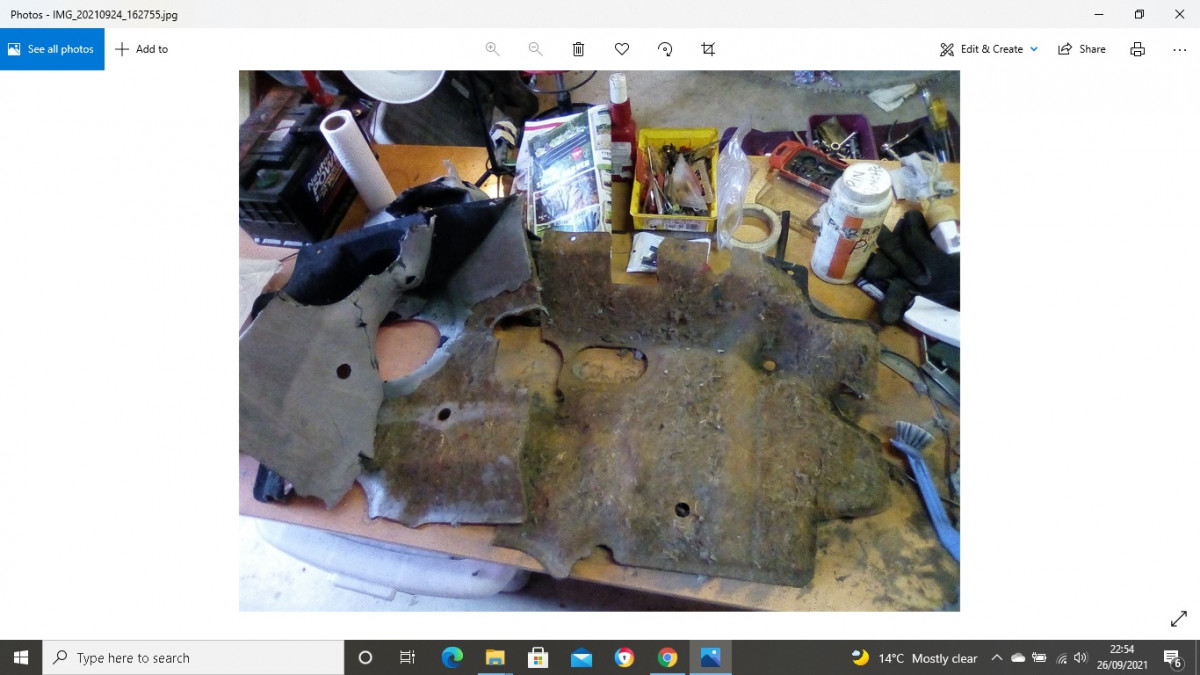Screen dimensions: 1200x675
Task: Show hidden system tray icons
Action: pyautogui.click(x=997, y=657)
